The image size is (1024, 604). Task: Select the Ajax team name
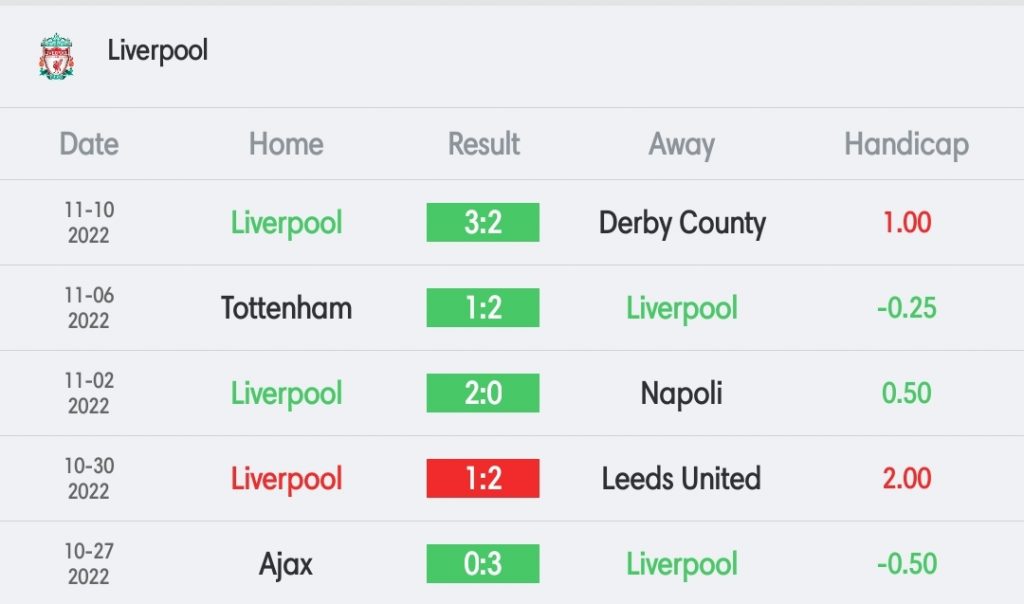286,565
